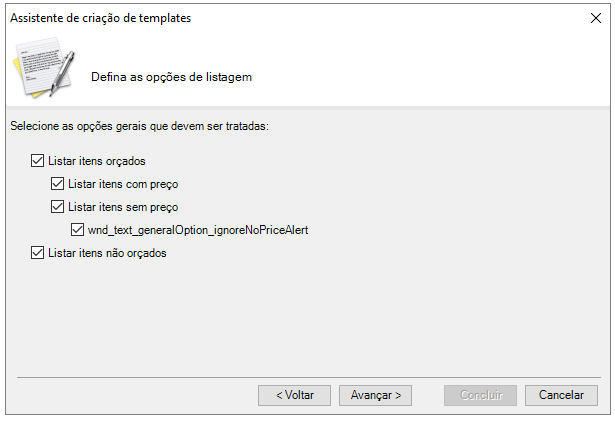
Task: Click the notepad and pen wizard icon
Action: click(x=44, y=67)
